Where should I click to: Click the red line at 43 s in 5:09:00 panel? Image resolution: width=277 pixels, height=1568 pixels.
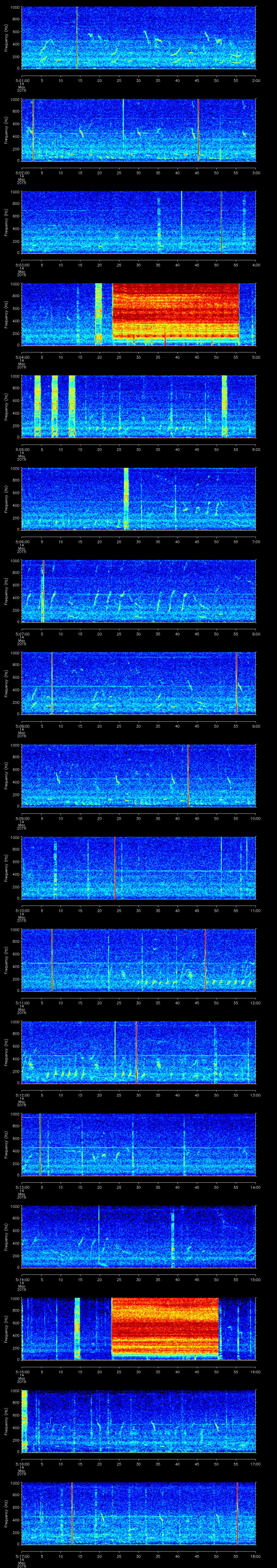coord(187,775)
